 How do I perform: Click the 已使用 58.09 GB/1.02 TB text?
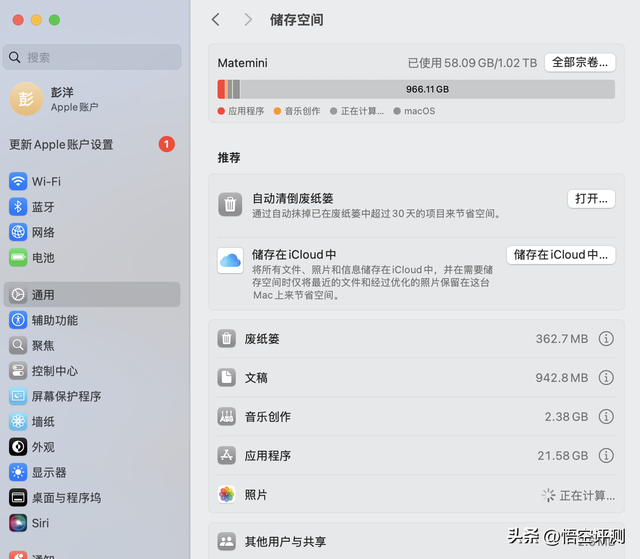pyautogui.click(x=472, y=63)
